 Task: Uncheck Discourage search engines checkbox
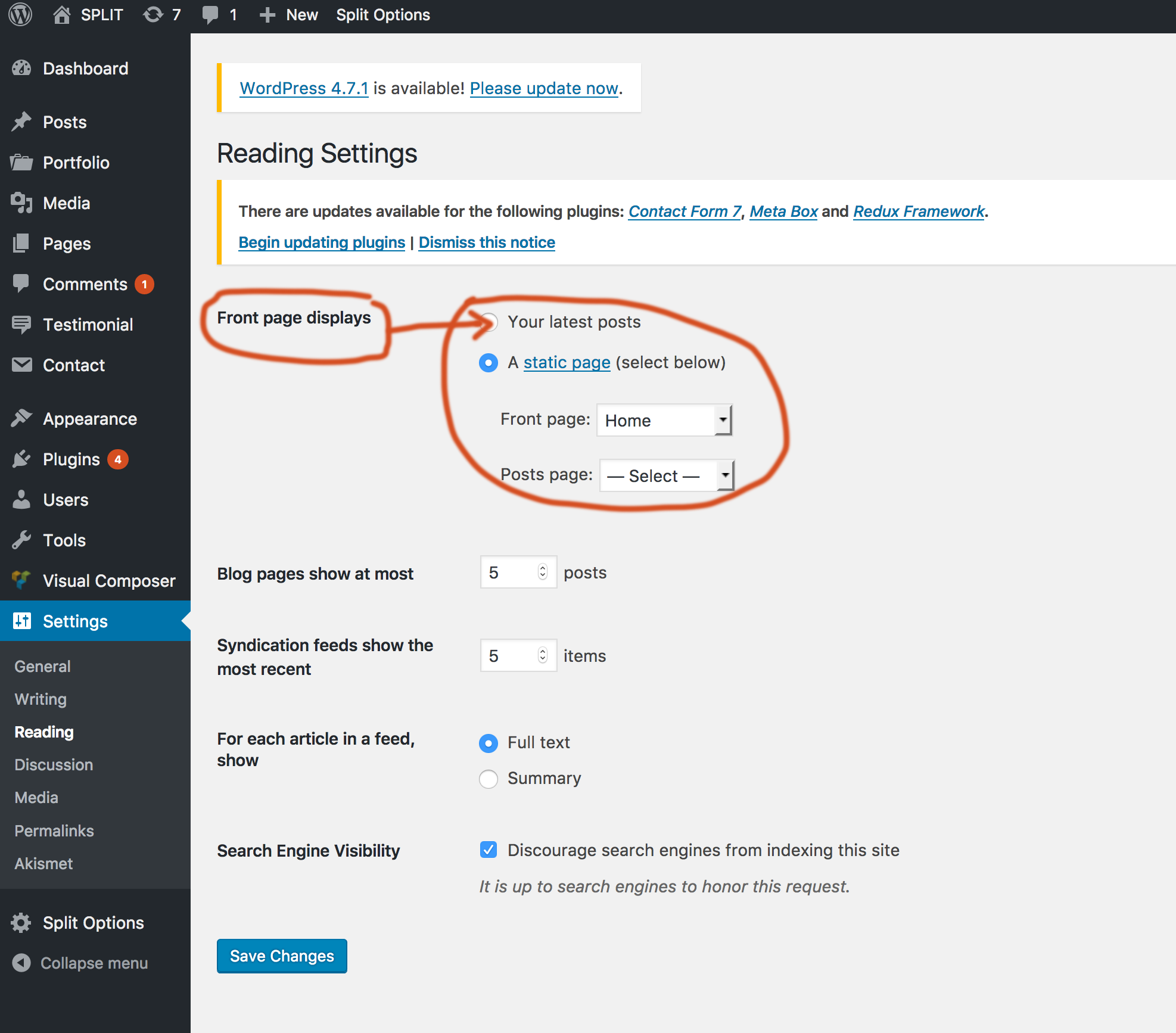click(489, 850)
